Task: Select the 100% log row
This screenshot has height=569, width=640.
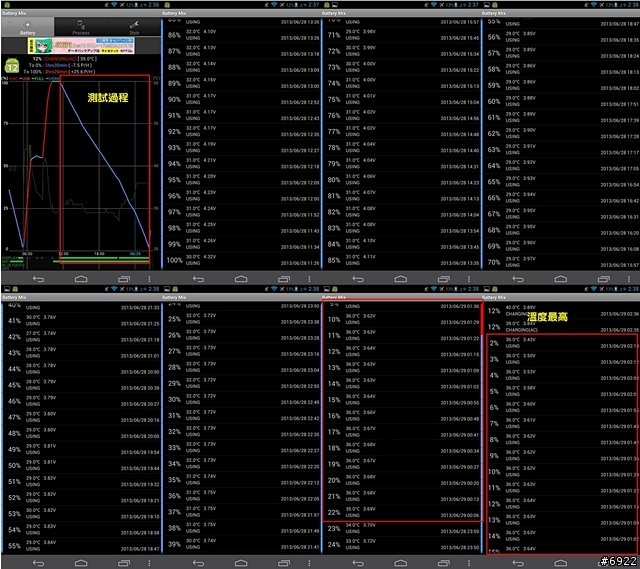Action: 242,260
